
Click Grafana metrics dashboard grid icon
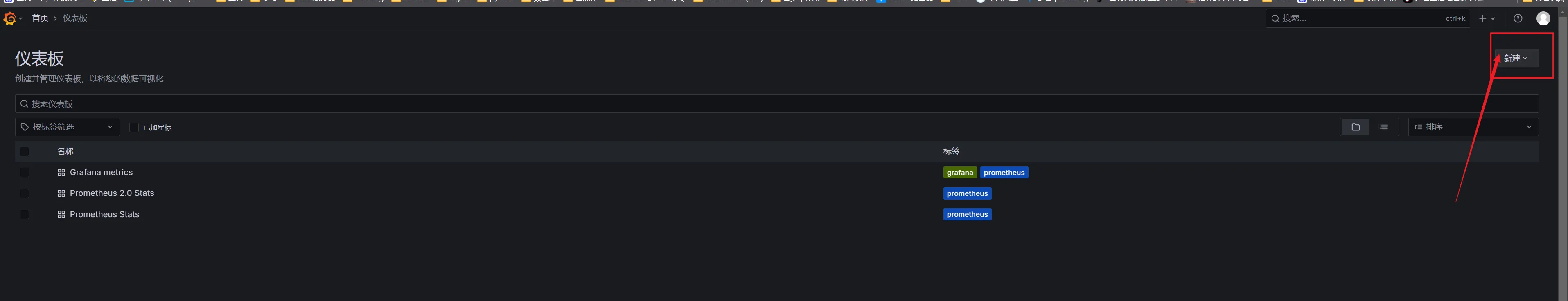pyautogui.click(x=61, y=173)
